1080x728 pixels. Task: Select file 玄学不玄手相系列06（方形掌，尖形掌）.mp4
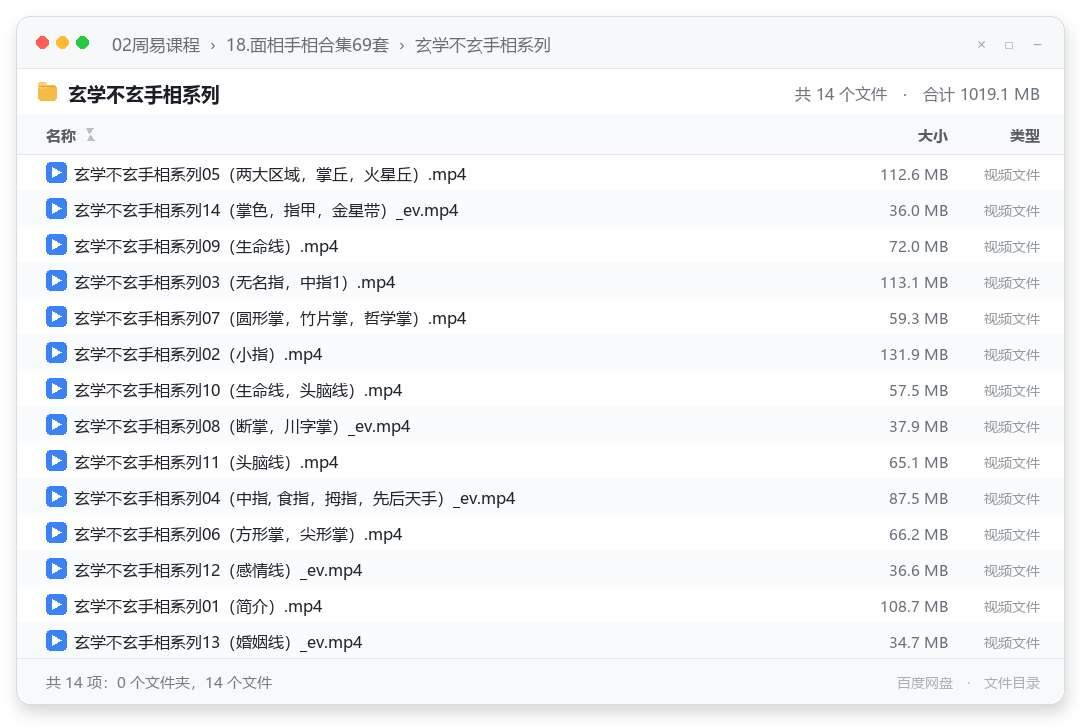coord(540,533)
